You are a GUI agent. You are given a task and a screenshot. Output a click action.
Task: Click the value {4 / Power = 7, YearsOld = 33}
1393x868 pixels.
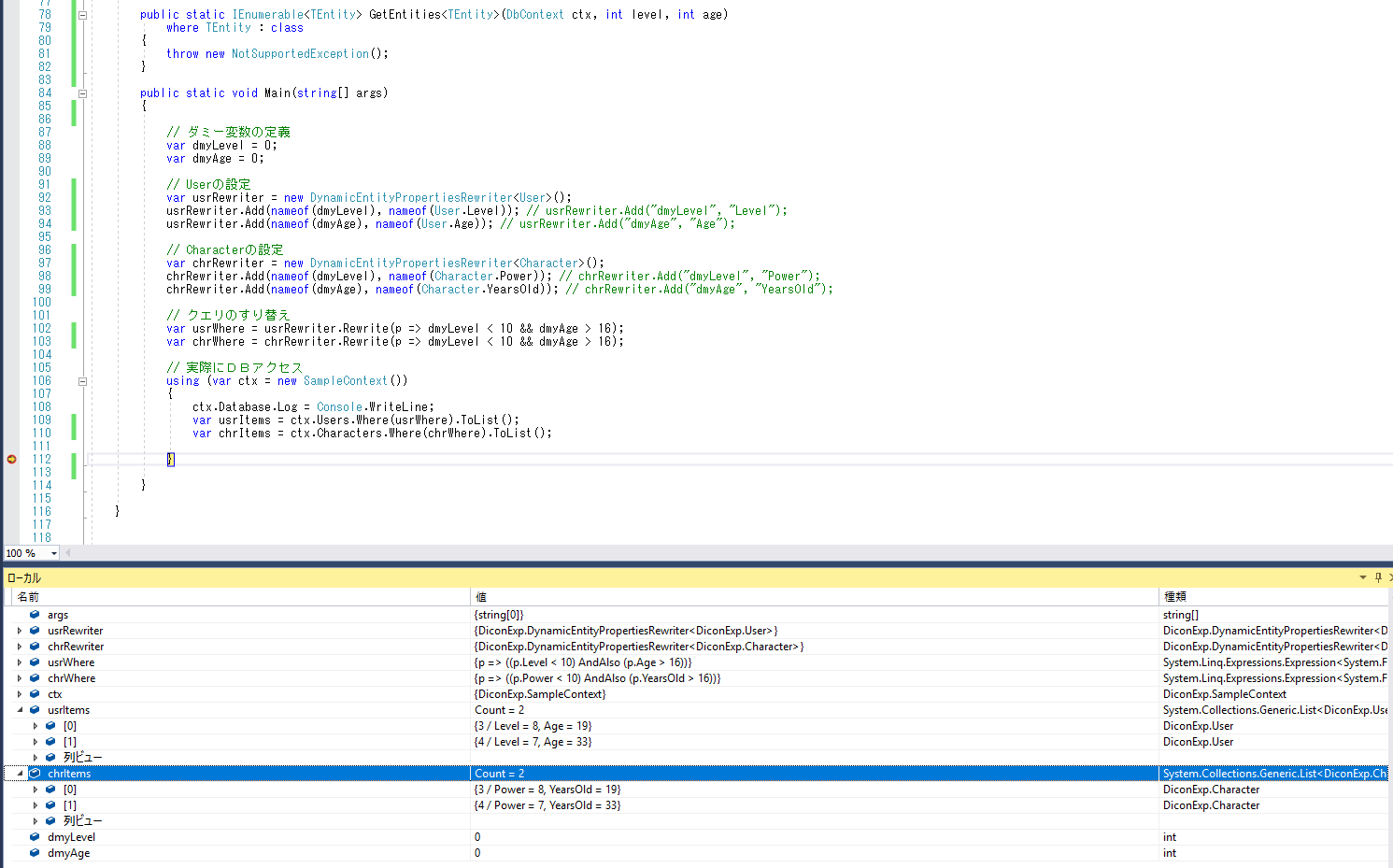point(547,805)
